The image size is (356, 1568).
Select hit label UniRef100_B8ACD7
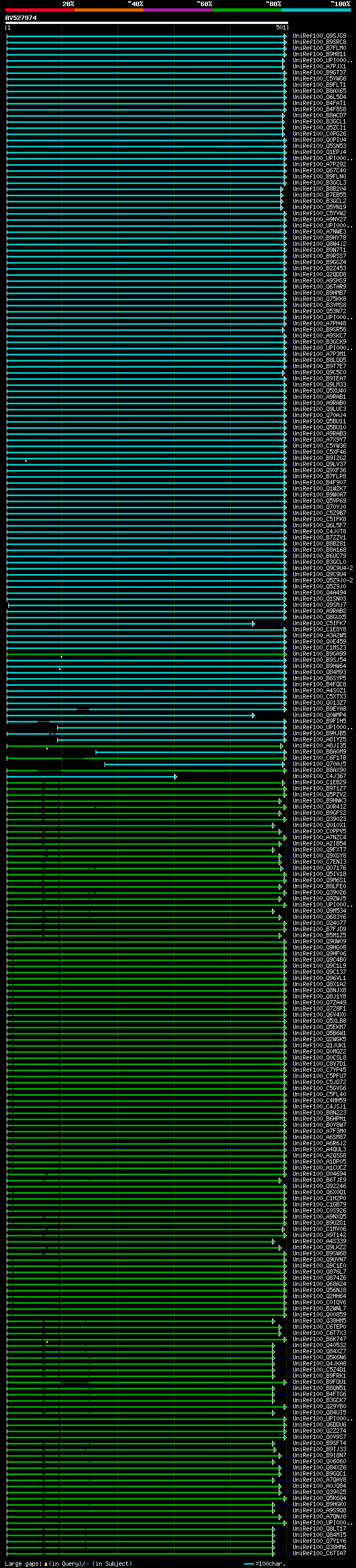319,115
